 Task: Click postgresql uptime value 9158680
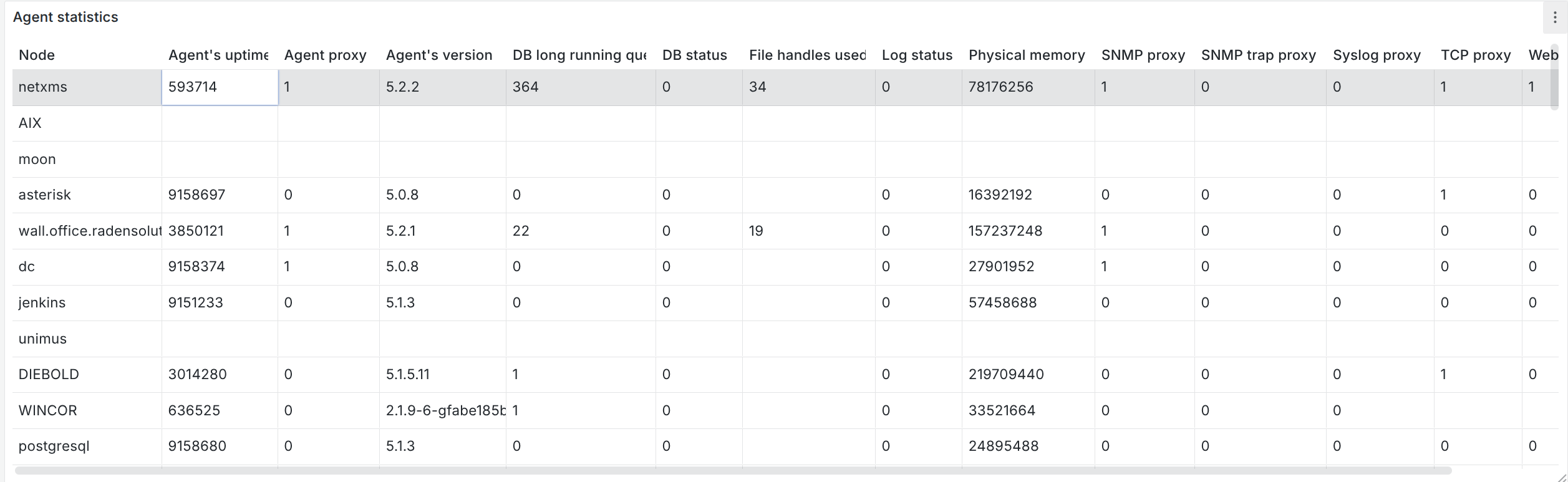[197, 446]
